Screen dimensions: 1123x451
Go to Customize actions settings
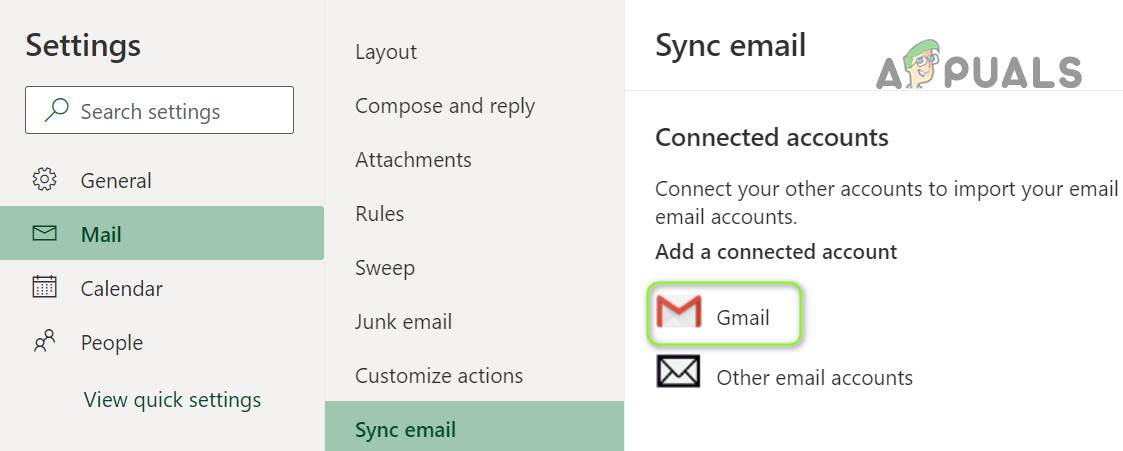pyautogui.click(x=439, y=376)
